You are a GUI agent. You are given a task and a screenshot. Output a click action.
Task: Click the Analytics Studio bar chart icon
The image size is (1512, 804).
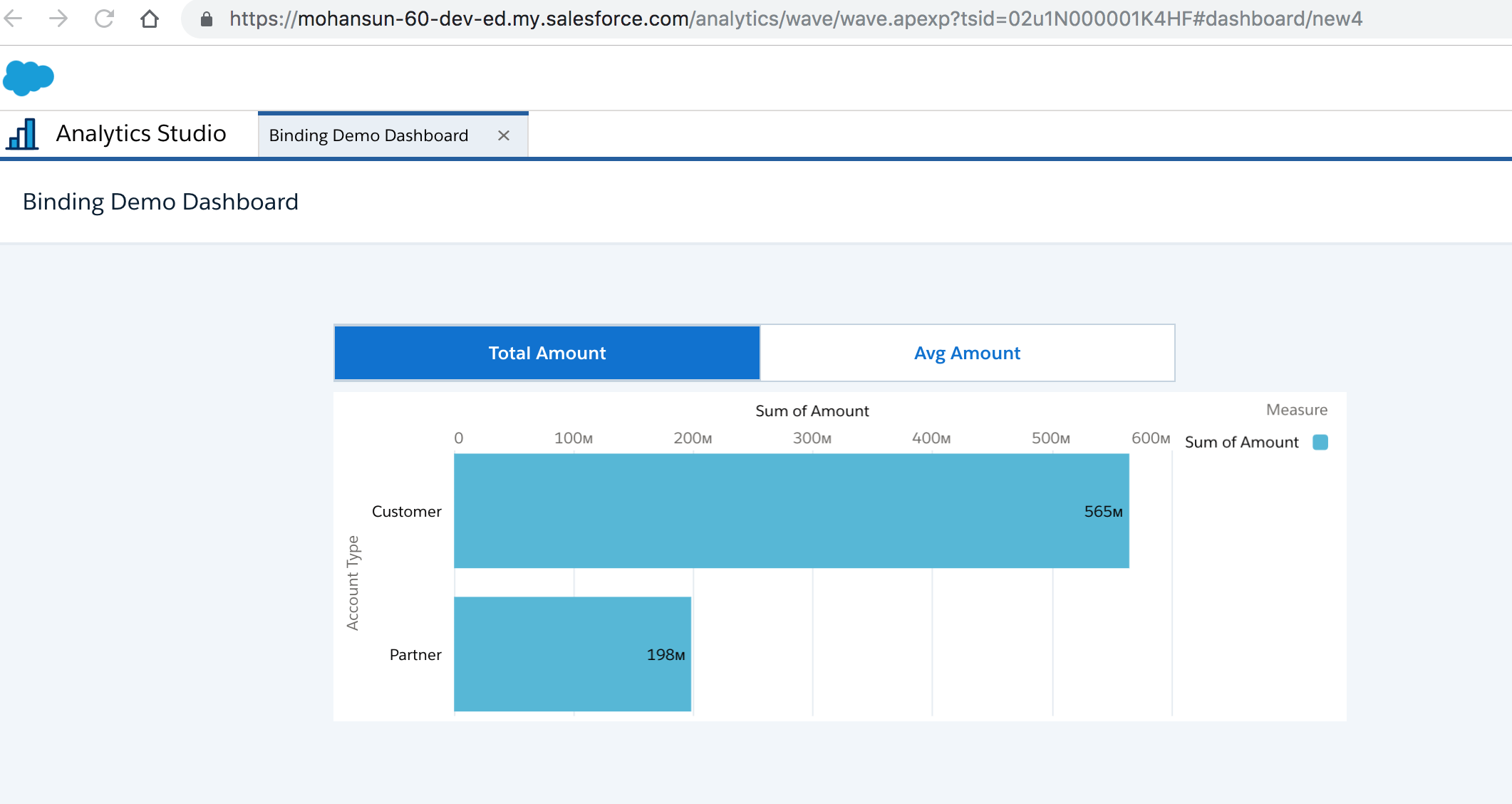click(22, 134)
